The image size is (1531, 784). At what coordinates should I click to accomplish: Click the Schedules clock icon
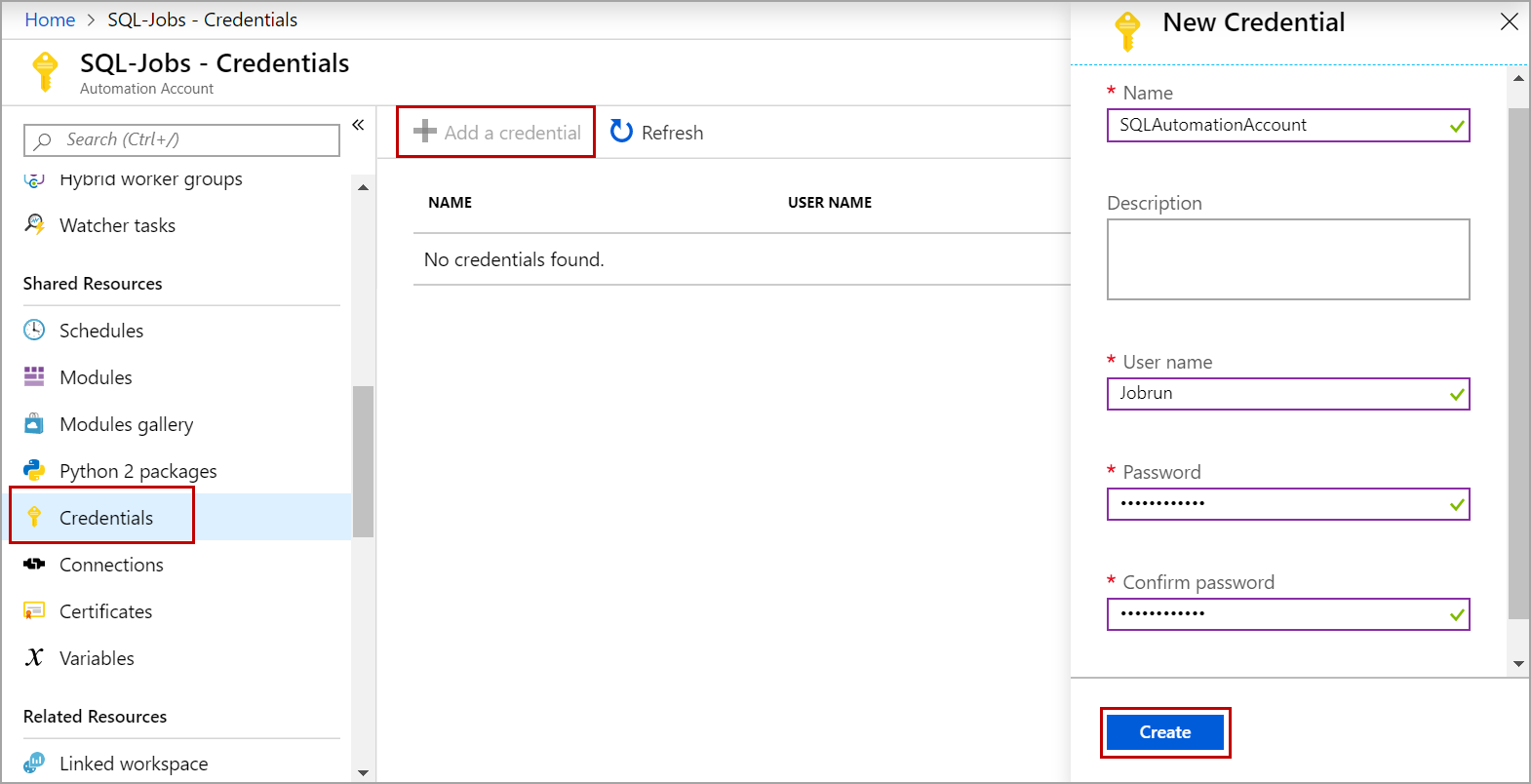[x=34, y=330]
